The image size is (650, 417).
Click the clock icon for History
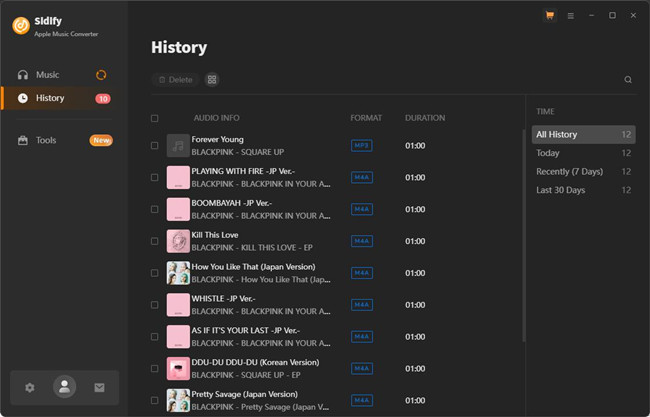click(x=23, y=98)
